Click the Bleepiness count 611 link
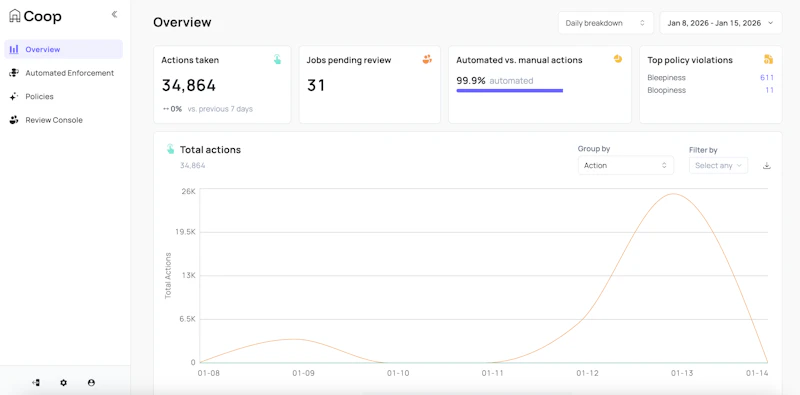The width and height of the screenshot is (800, 395). coord(767,78)
